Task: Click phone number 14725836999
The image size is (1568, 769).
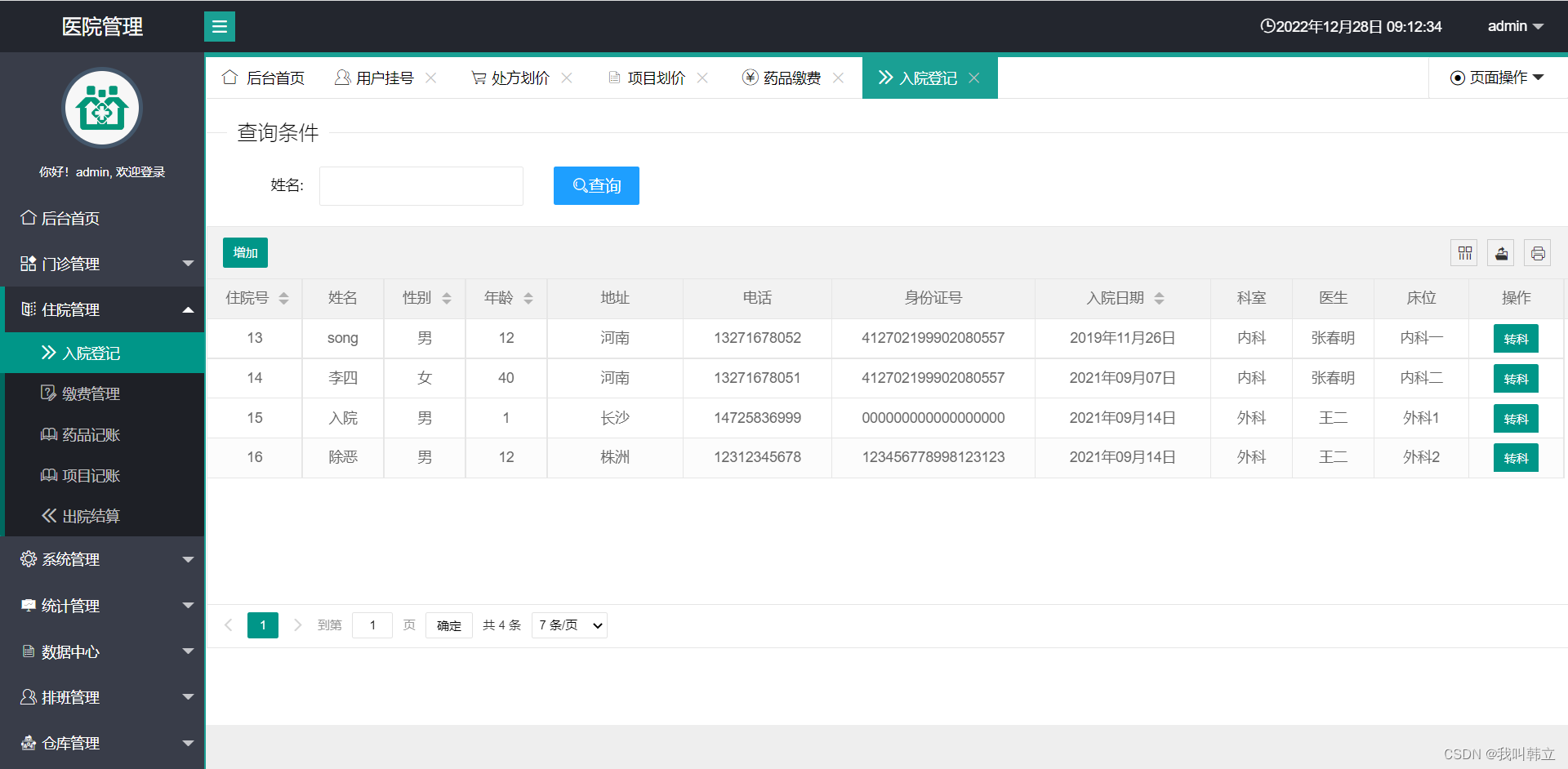Action: click(757, 418)
